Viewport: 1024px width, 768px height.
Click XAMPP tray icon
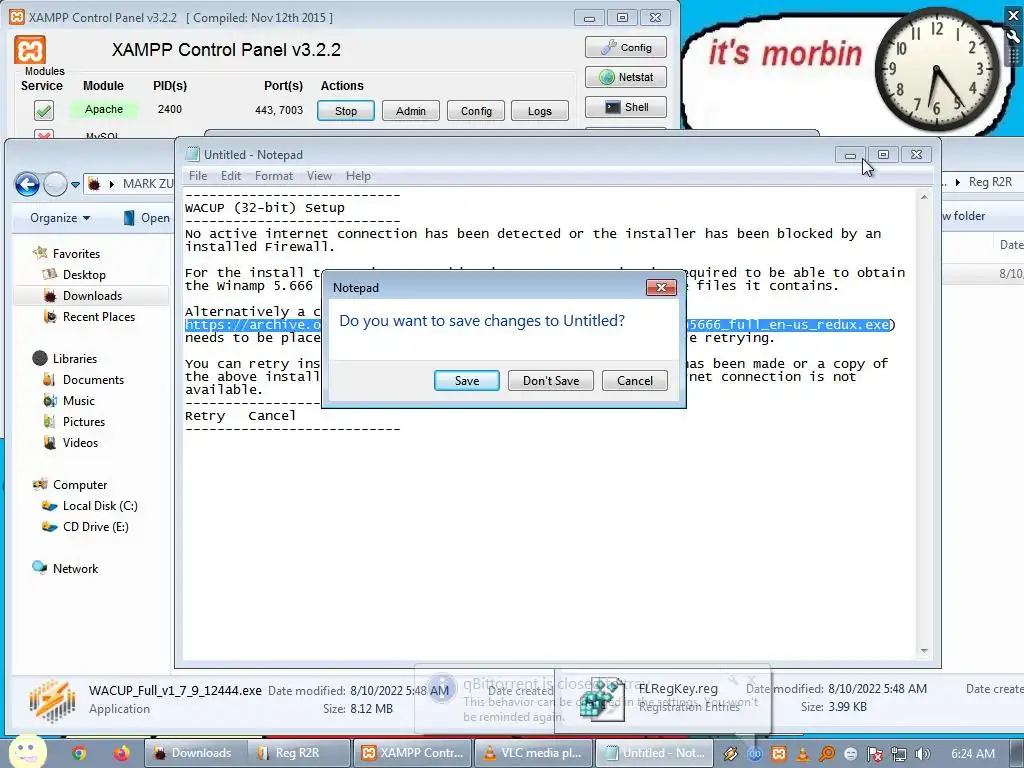778,754
